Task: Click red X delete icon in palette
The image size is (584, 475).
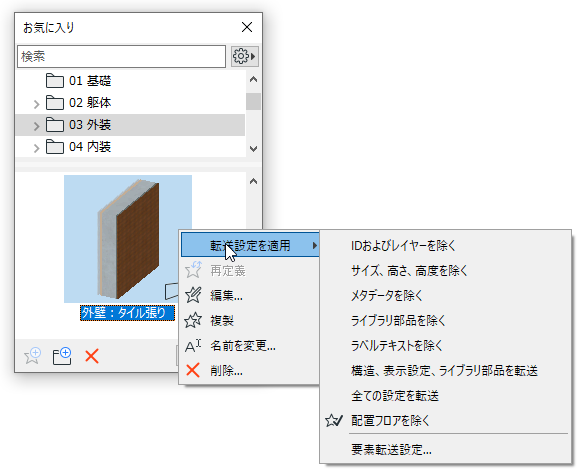Action: click(92, 356)
